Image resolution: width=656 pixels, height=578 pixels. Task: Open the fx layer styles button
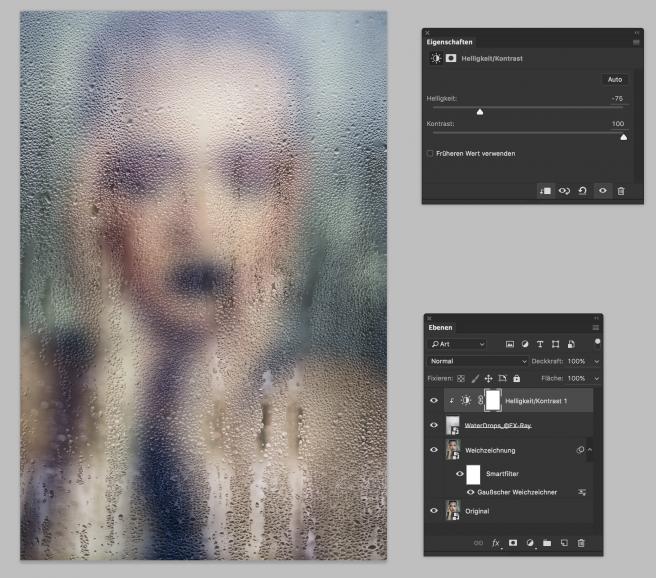click(x=496, y=543)
